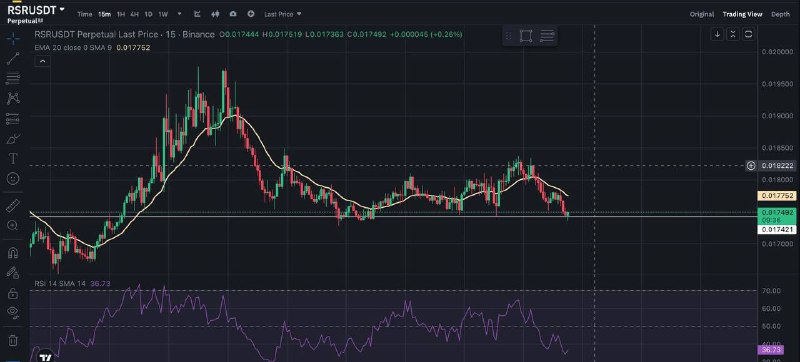Viewport: 800px width, 362px height.
Task: Switch to the 1W interval
Action: pos(163,14)
